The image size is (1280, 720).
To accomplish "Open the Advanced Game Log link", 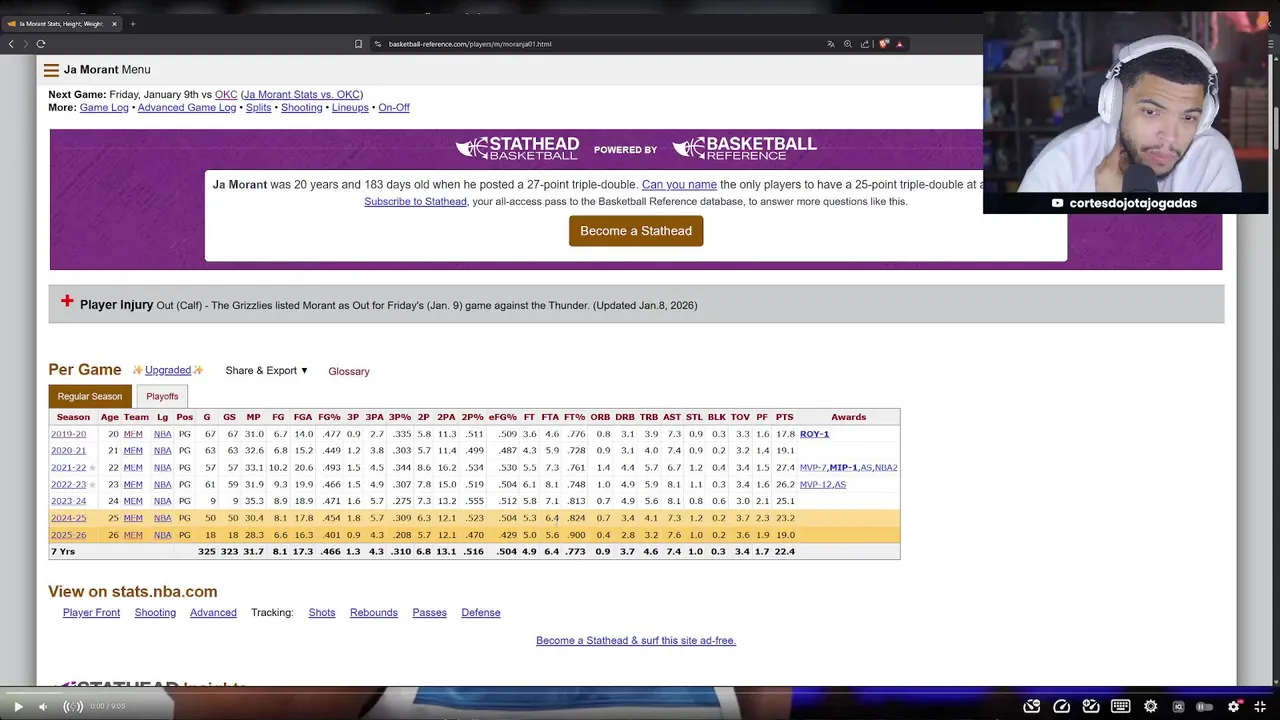I will (187, 108).
